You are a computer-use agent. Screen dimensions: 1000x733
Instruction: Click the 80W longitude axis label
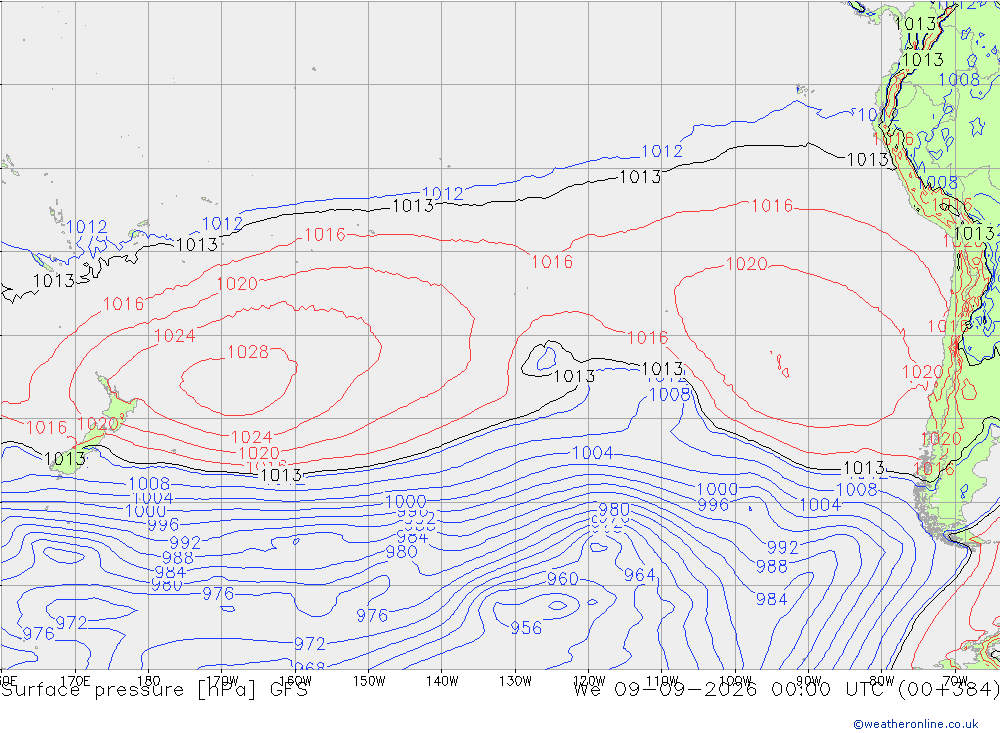pos(882,681)
